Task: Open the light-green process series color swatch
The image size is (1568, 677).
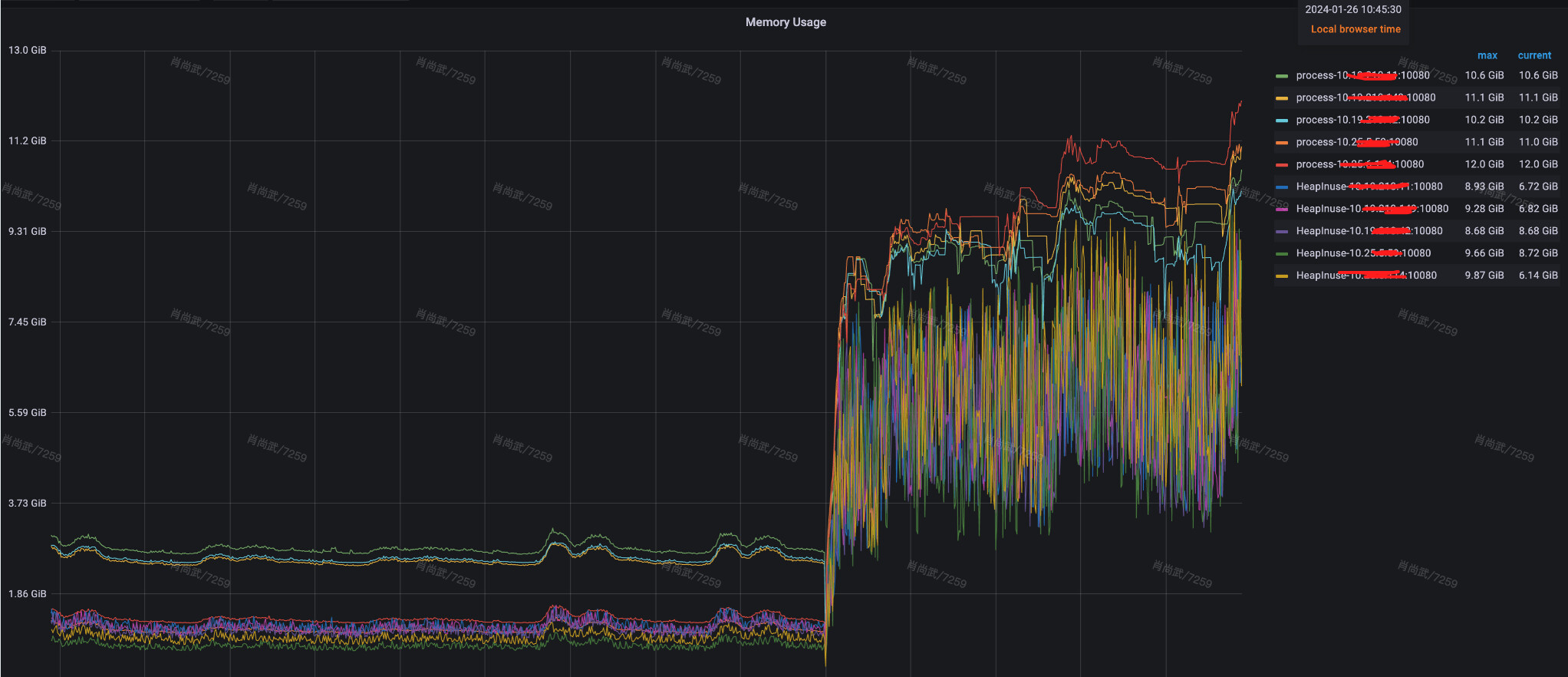Action: [x=1282, y=76]
